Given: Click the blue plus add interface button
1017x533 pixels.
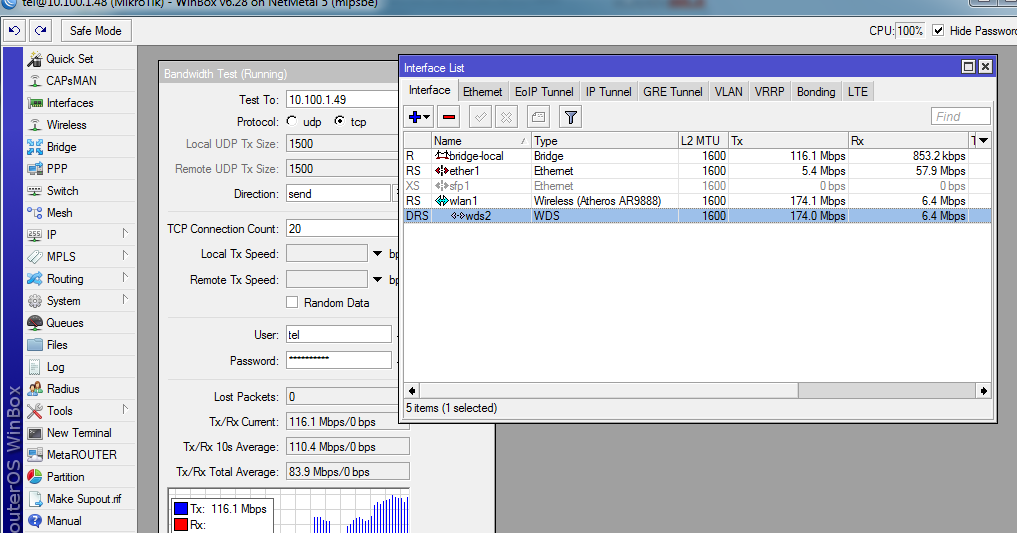Looking at the screenshot, I should pos(416,117).
